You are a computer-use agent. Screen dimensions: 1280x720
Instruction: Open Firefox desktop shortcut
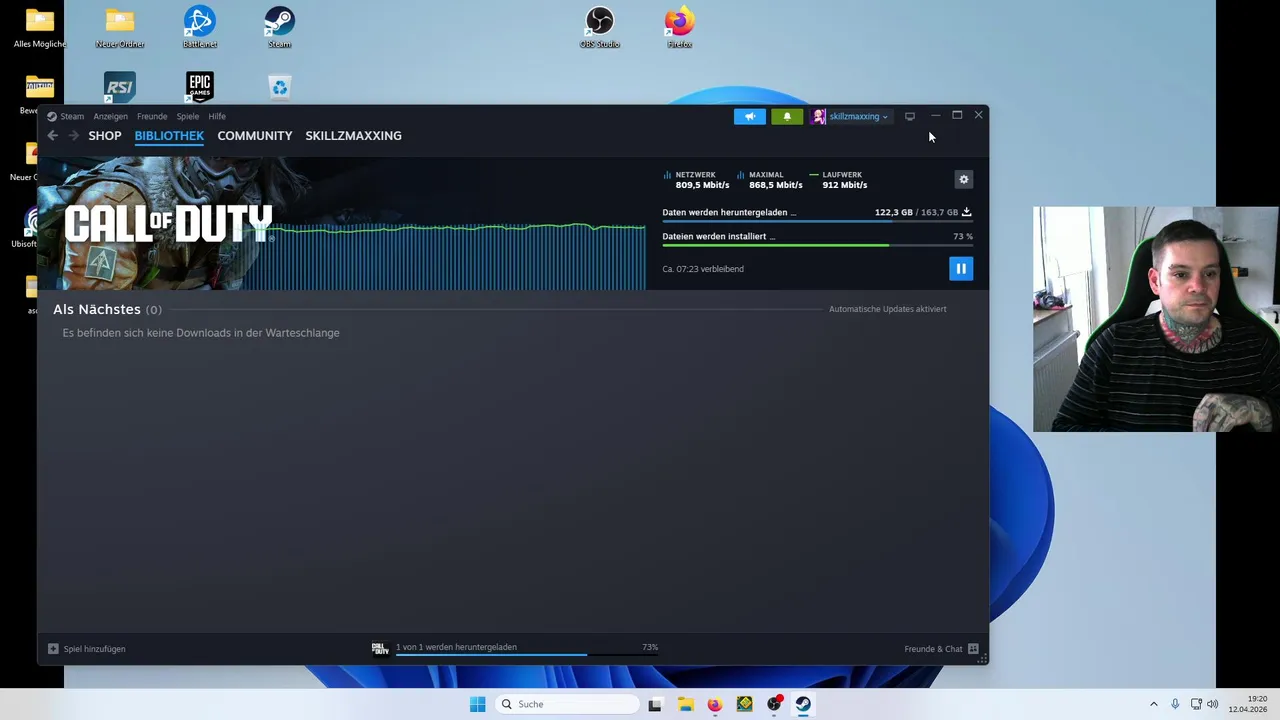(x=679, y=27)
